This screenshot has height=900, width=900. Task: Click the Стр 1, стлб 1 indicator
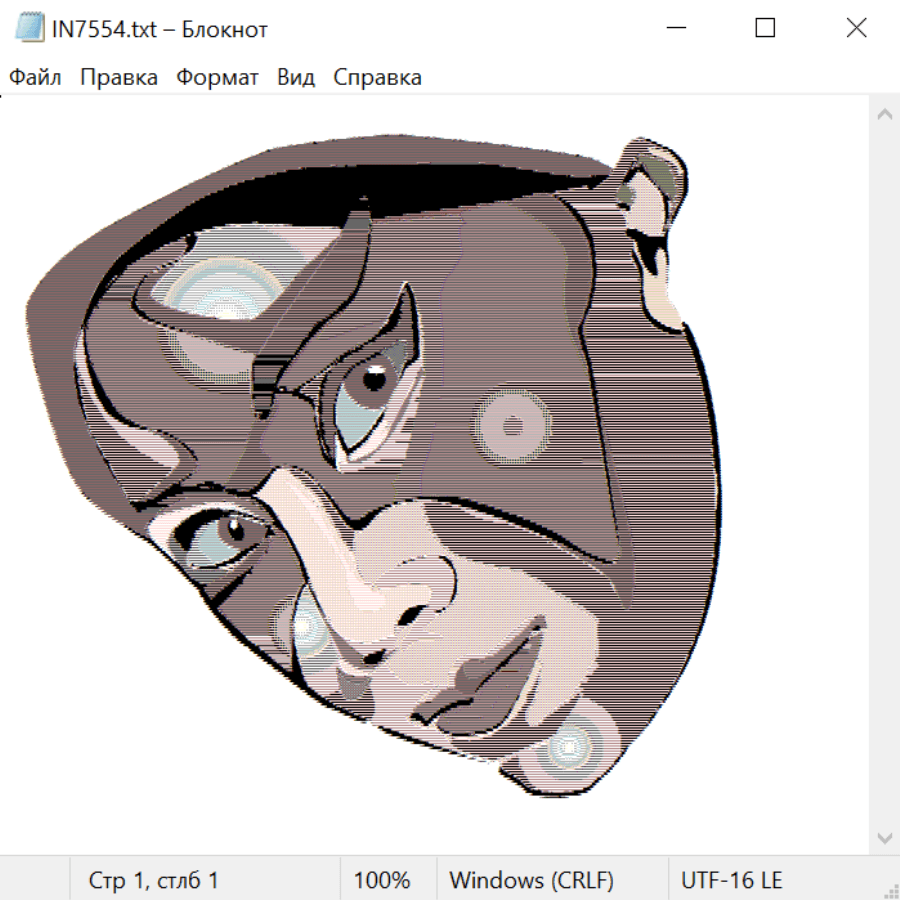pyautogui.click(x=153, y=881)
